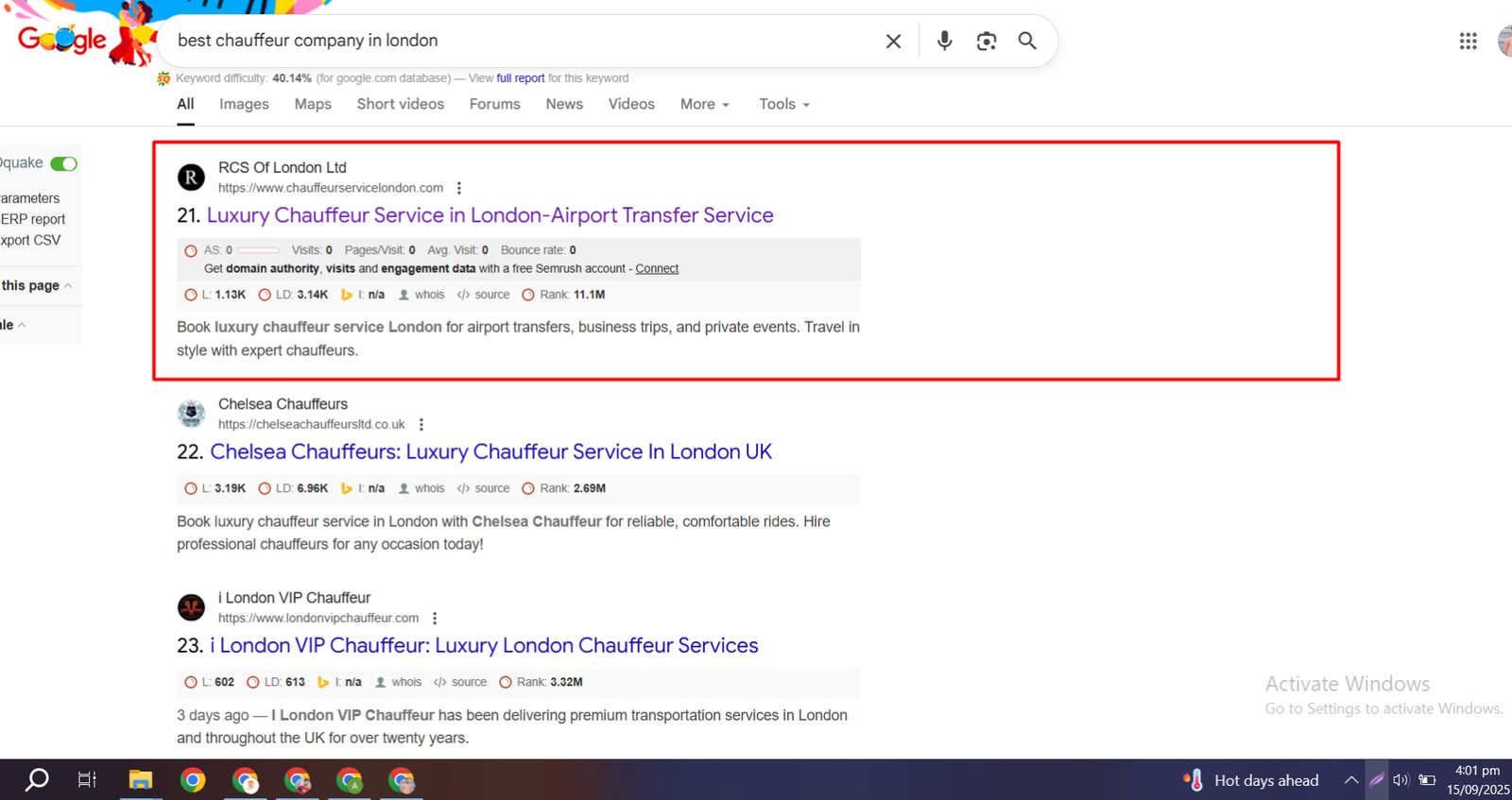Click the voice search microphone icon

point(944,41)
